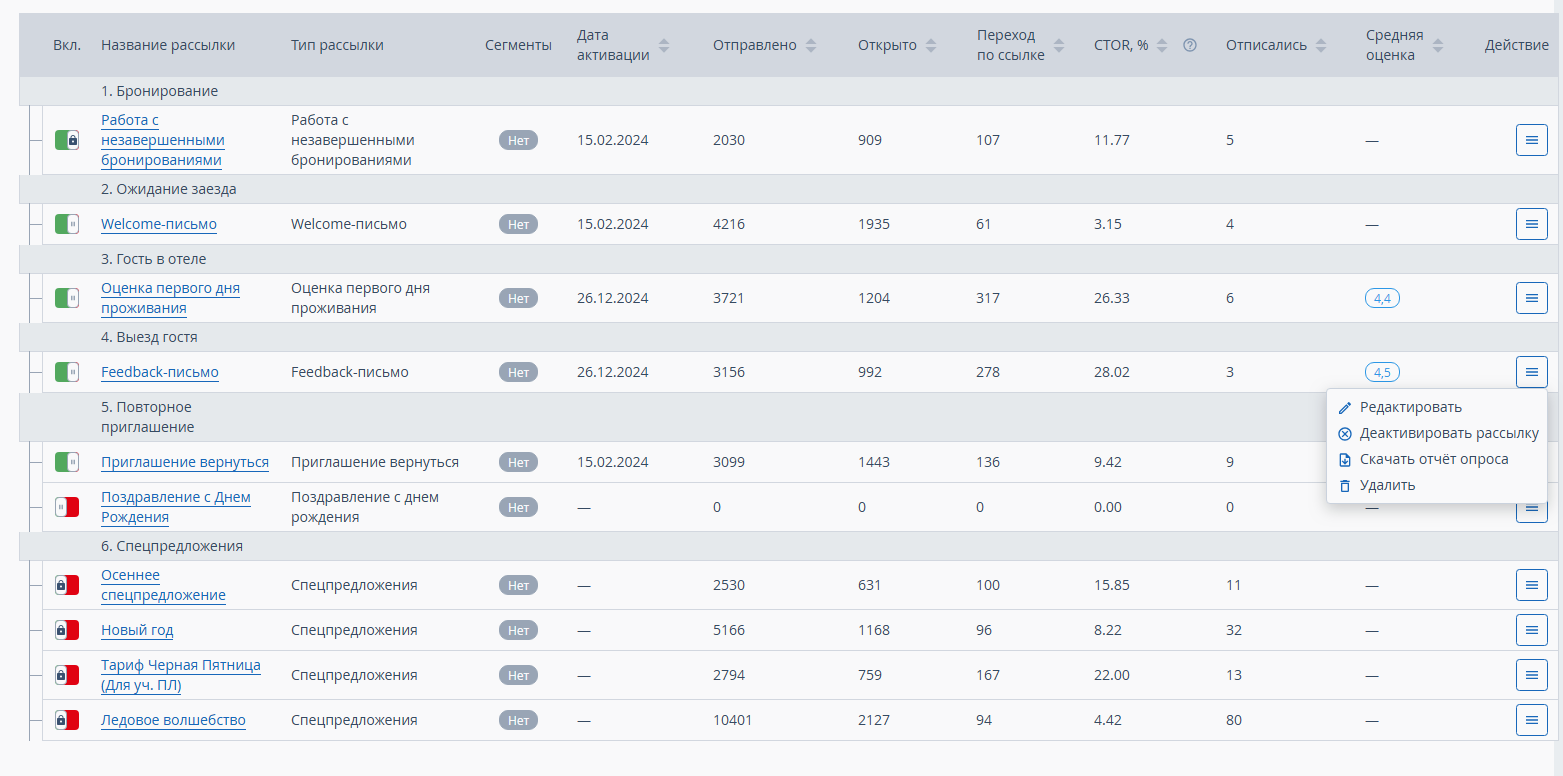The width and height of the screenshot is (1563, 776).
Task: Open the Осеннее спецпредложение link
Action: (x=163, y=585)
